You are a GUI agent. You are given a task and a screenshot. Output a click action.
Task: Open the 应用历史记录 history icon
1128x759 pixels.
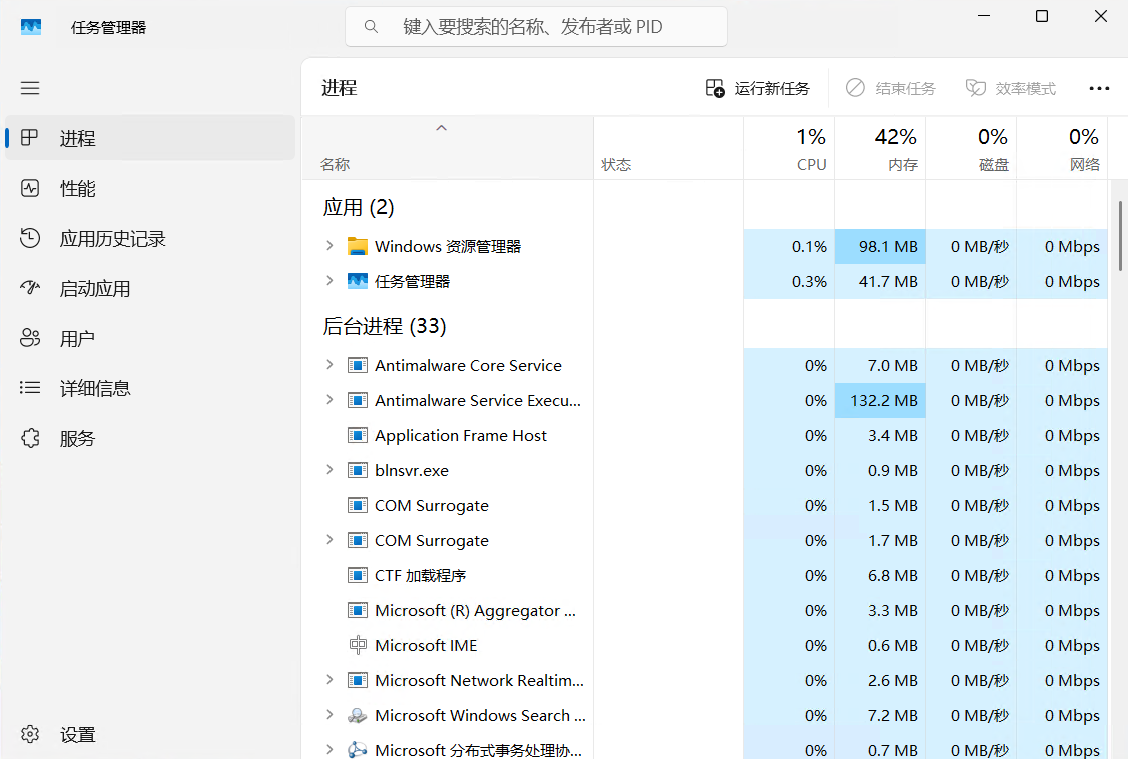[30, 238]
